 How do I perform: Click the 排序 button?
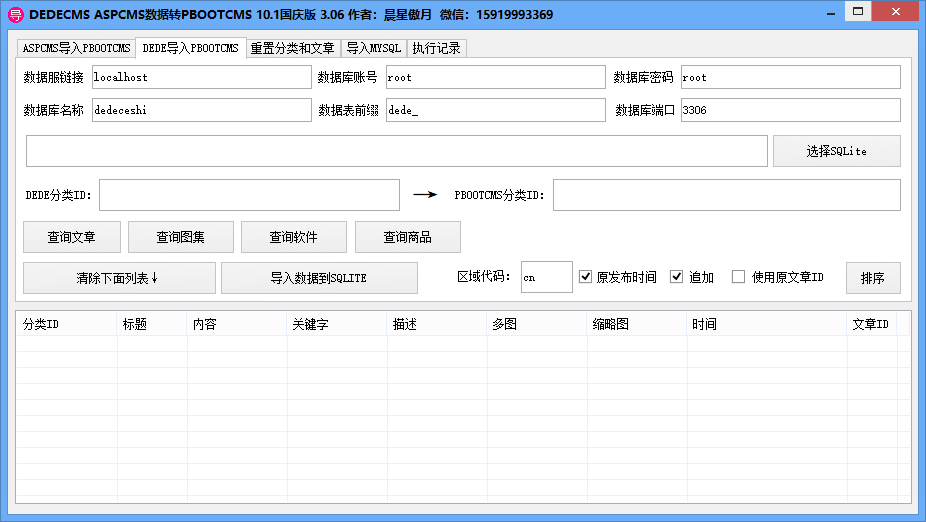point(872,278)
